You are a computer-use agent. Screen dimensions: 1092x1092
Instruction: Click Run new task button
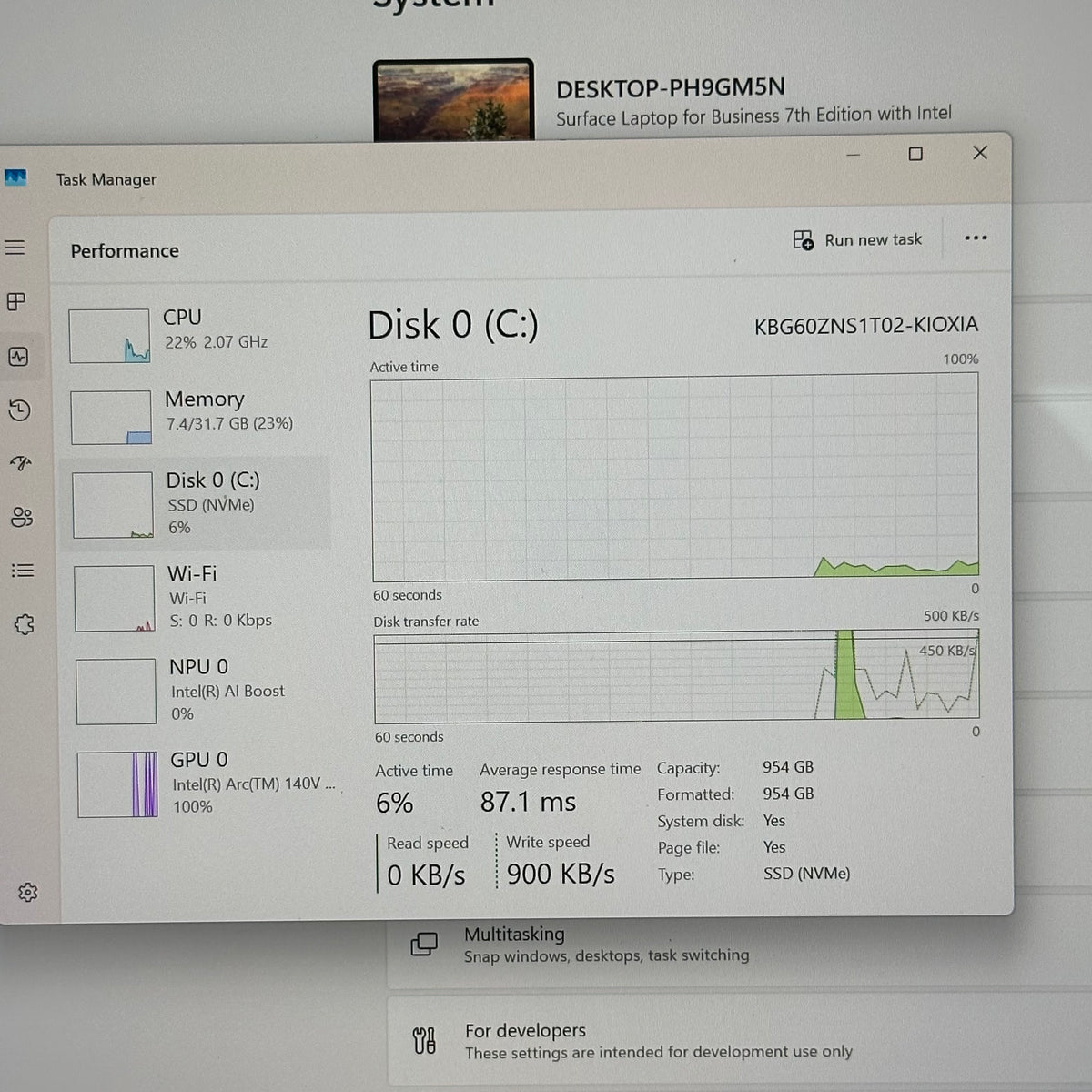857,240
